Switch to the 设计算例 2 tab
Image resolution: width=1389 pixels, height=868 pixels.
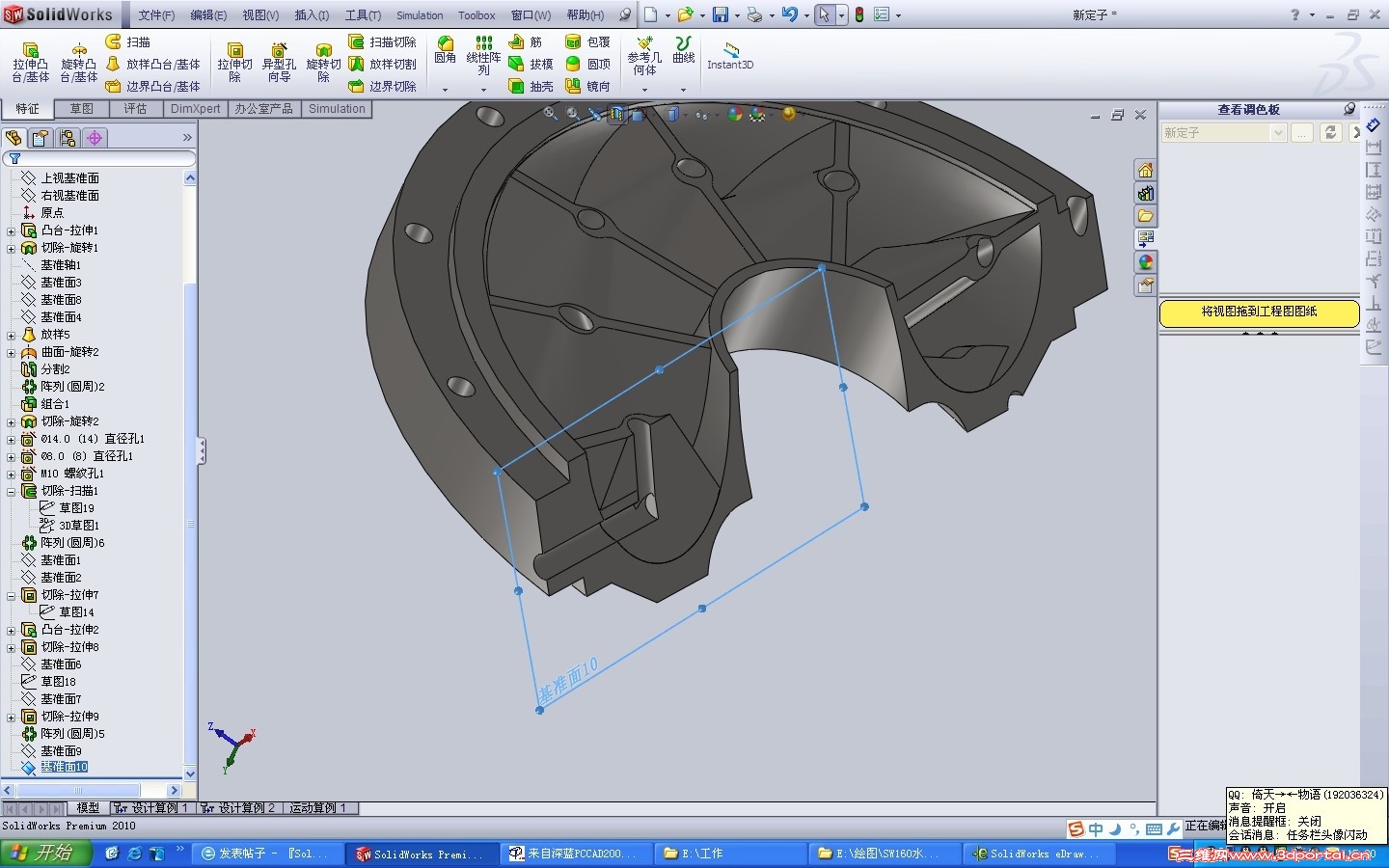(x=239, y=808)
